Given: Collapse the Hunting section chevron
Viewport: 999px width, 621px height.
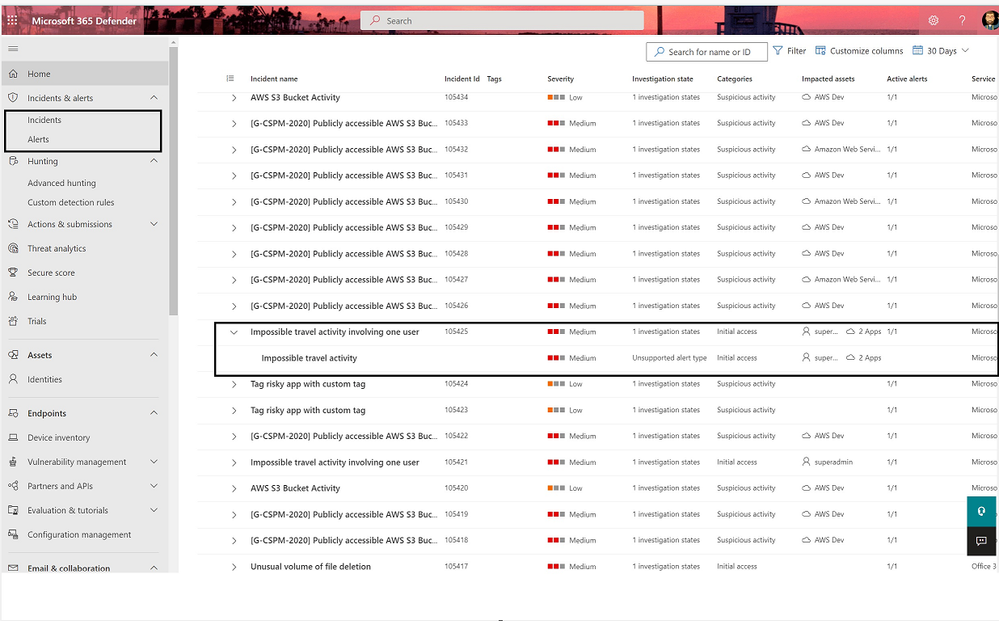Looking at the screenshot, I should 154,161.
